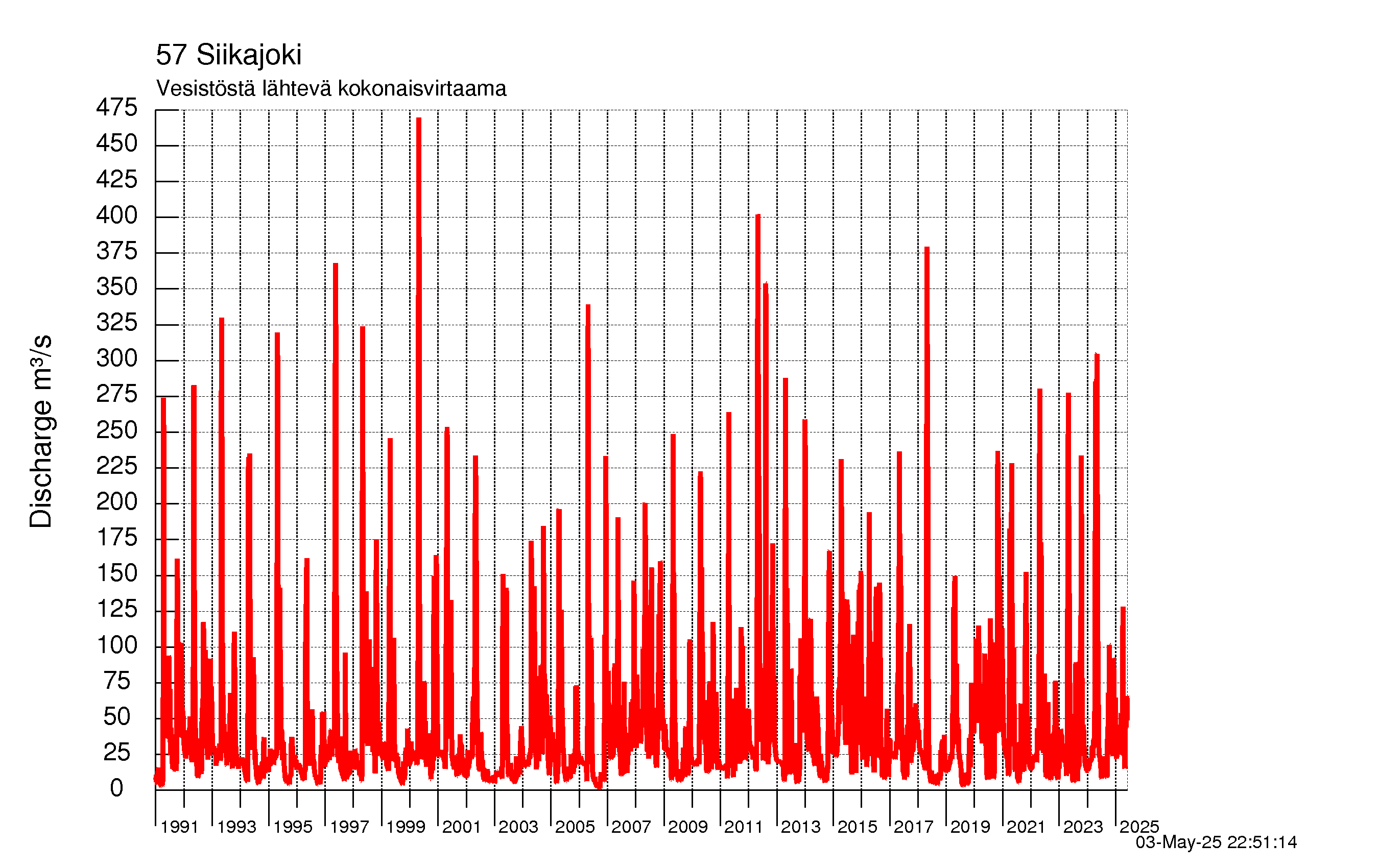1379x868 pixels.
Task: Click the x-axis year label 1999
Action: pos(406,827)
